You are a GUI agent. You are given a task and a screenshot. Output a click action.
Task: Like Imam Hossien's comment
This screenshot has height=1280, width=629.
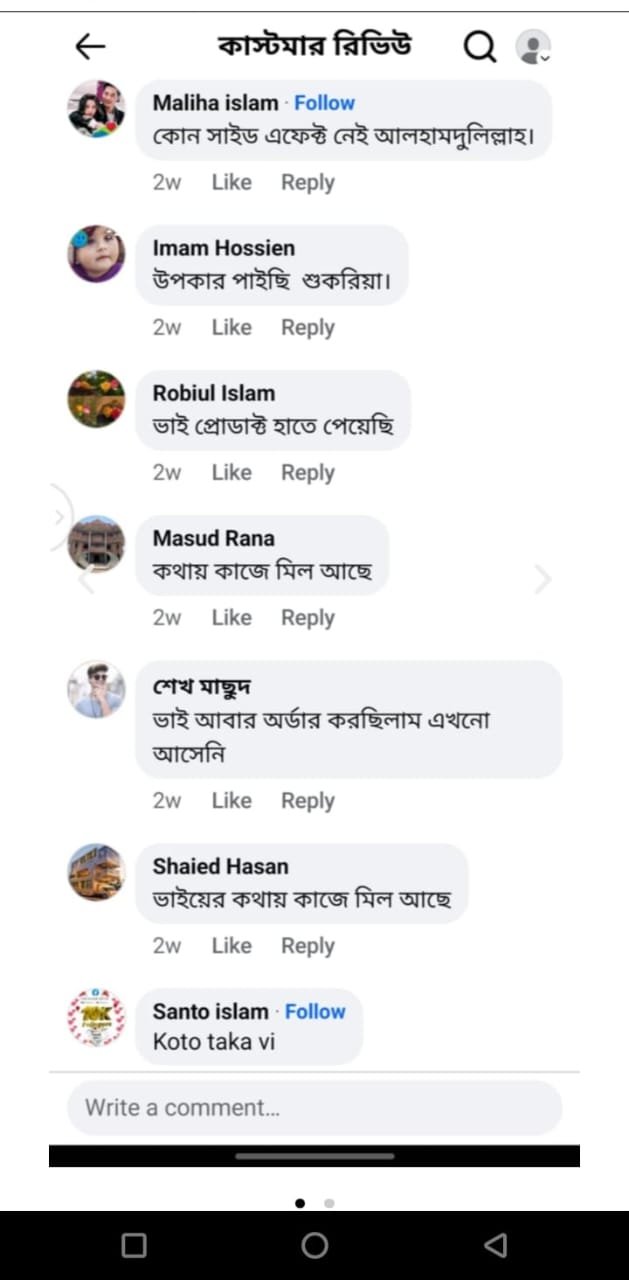tap(231, 327)
